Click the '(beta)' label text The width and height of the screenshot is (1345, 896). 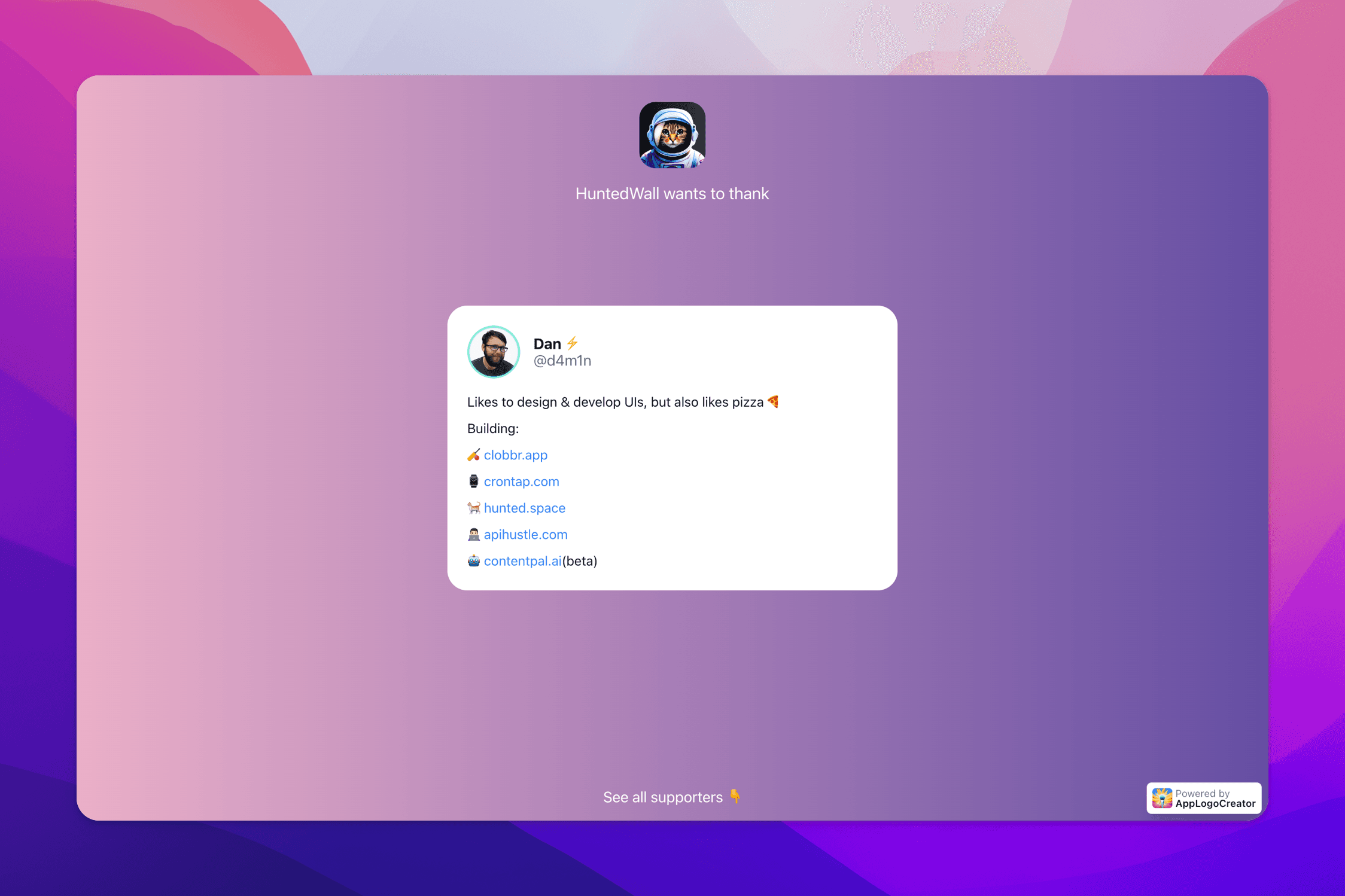580,561
